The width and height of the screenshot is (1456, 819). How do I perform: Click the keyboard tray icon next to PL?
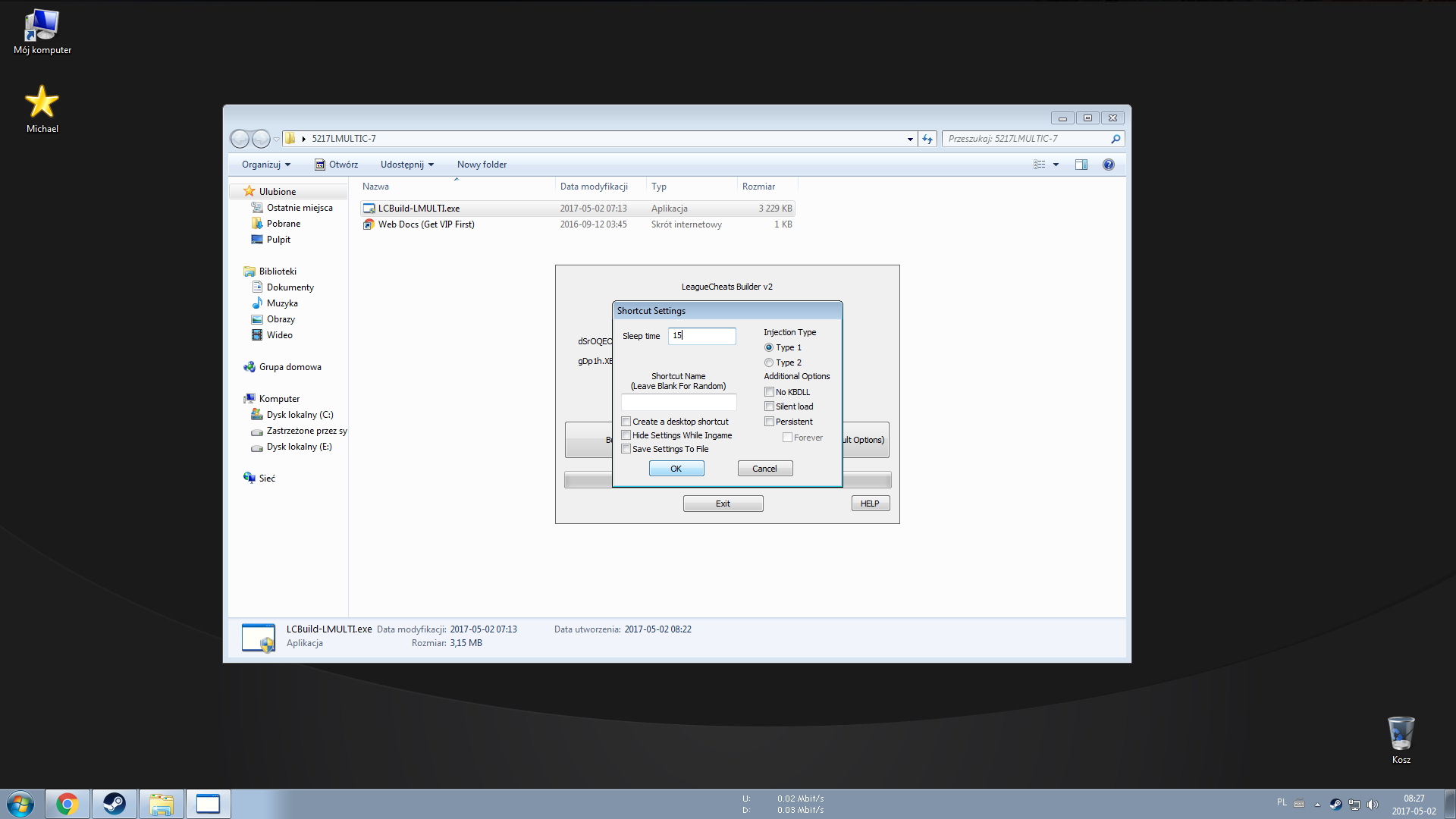1299,804
